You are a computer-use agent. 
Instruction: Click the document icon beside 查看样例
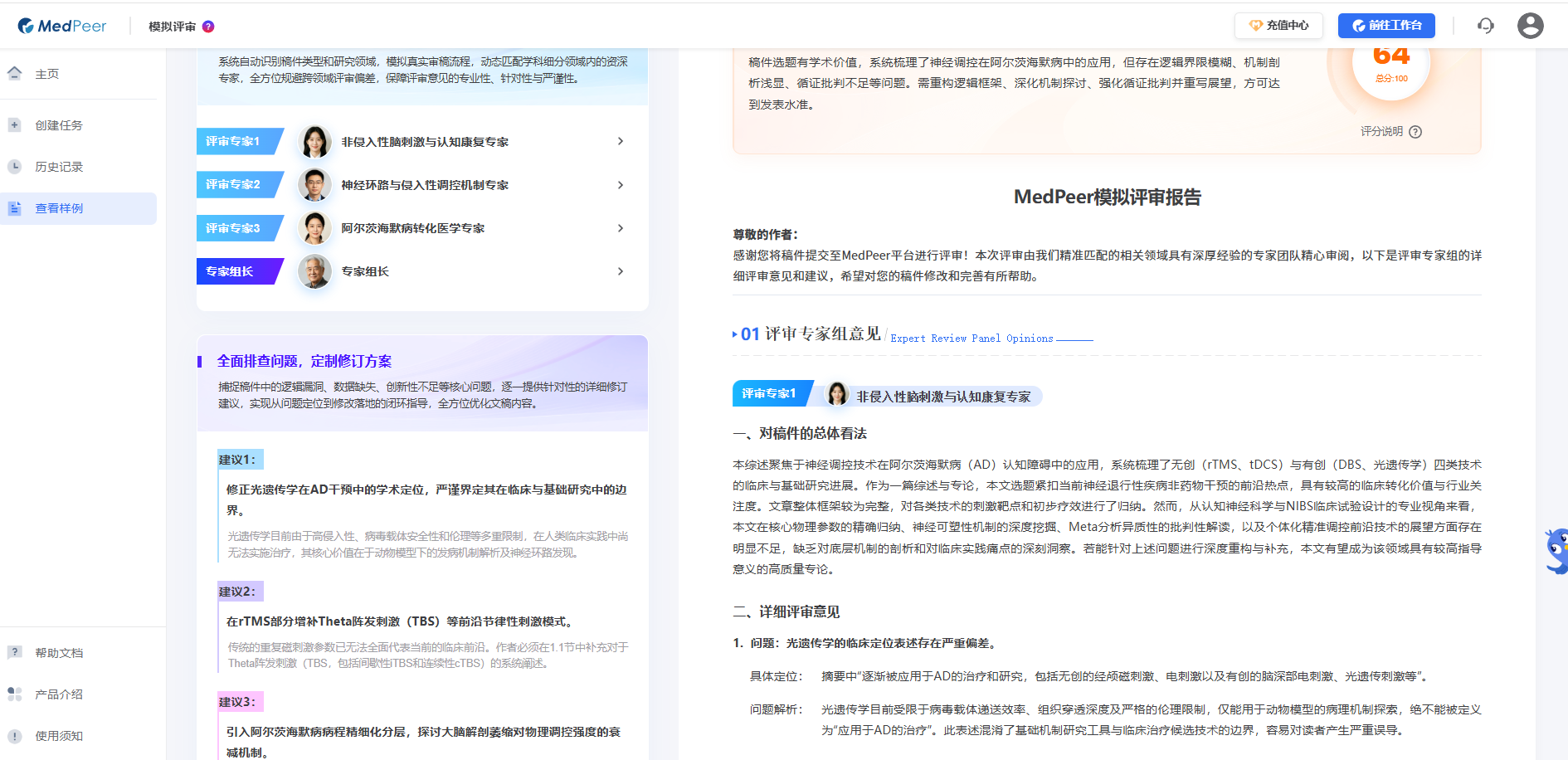click(14, 208)
